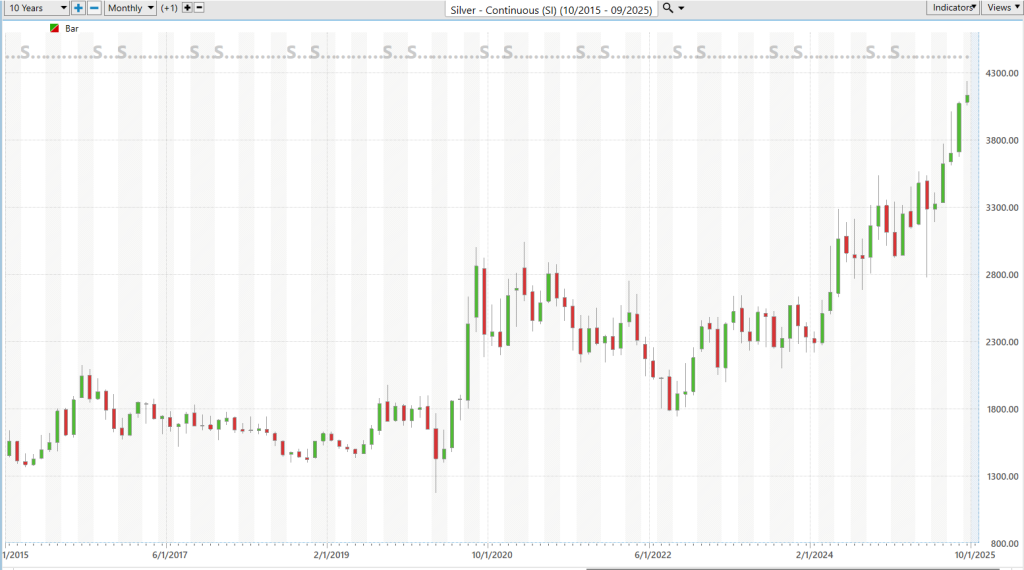Open symbol search with the magnifying glass
Image resolution: width=1024 pixels, height=570 pixels.
(x=668, y=8)
